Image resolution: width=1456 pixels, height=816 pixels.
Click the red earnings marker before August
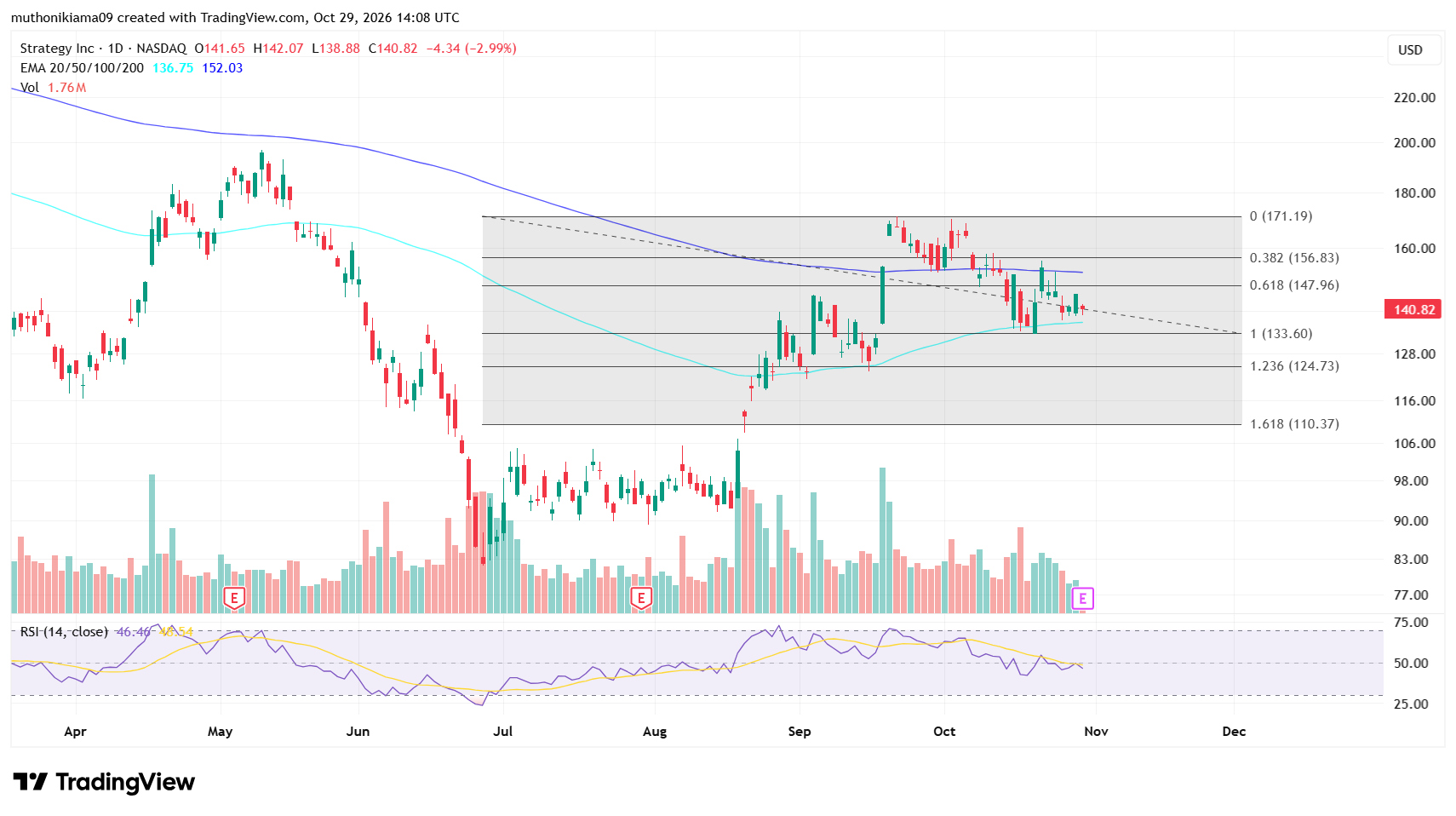click(641, 598)
